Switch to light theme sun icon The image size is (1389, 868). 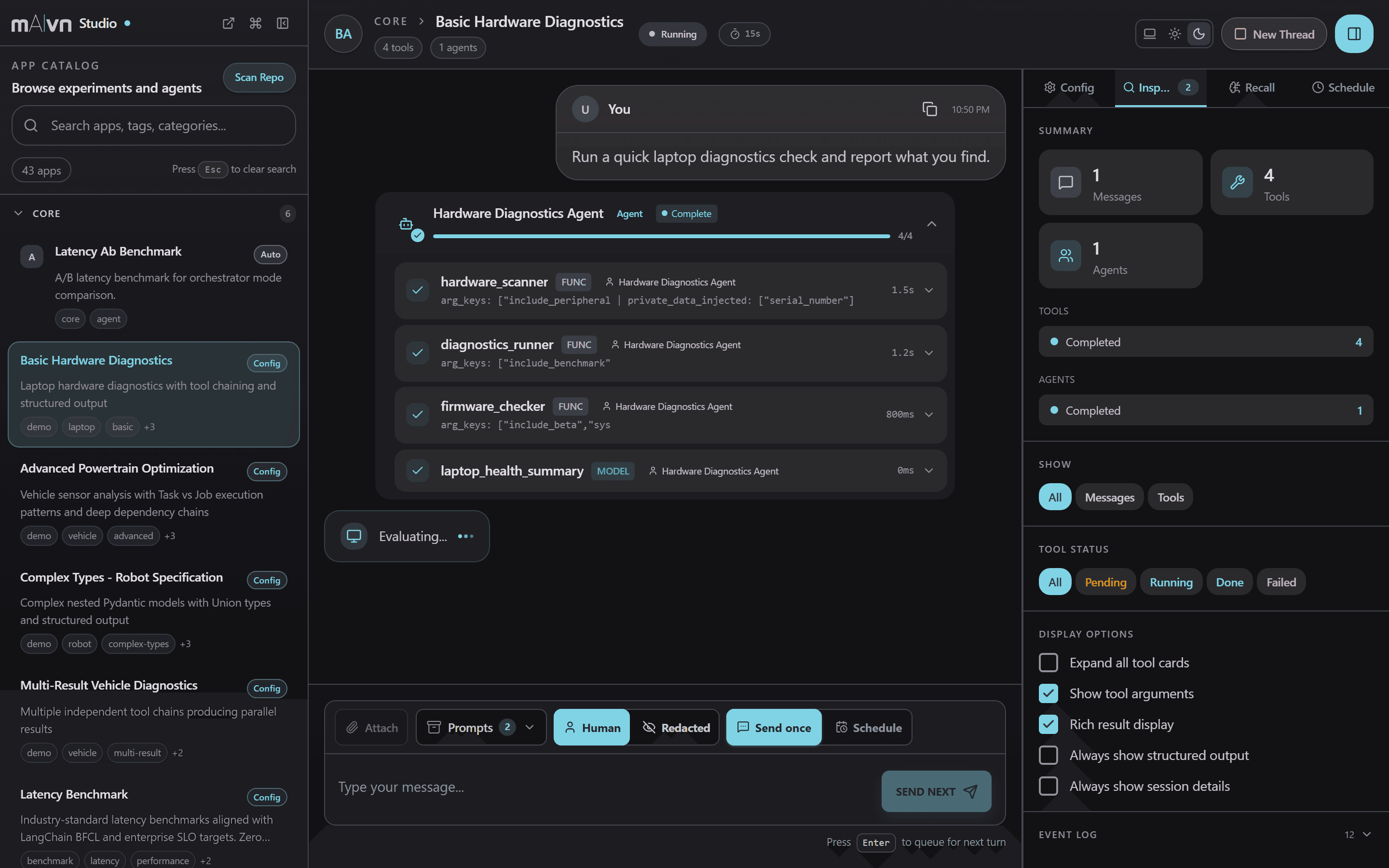1174,34
